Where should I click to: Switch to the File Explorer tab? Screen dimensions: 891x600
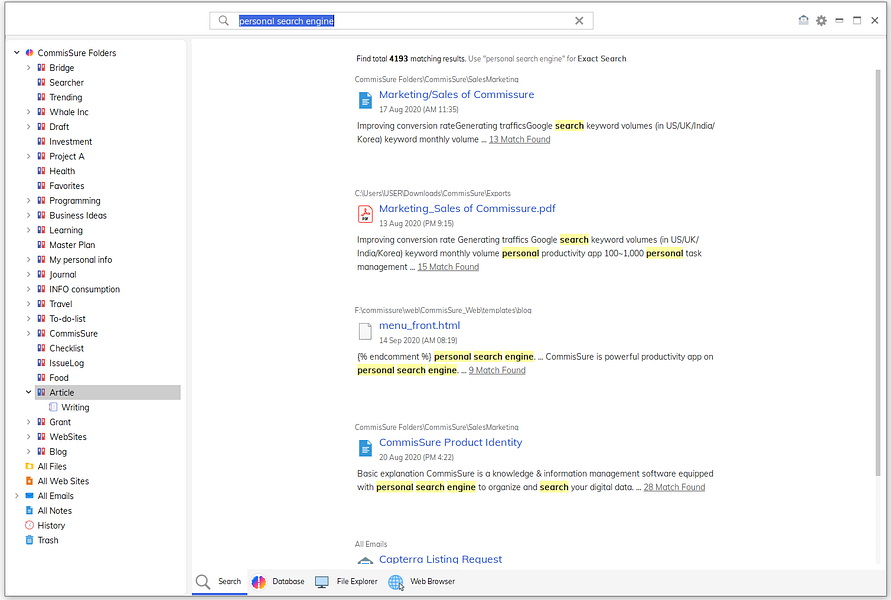tap(346, 581)
